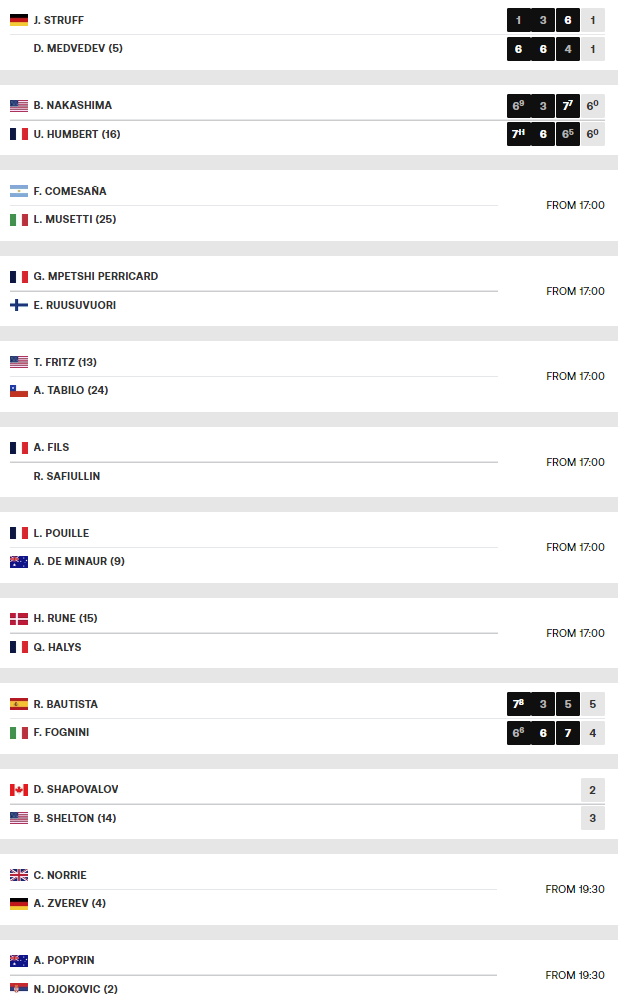618x1003 pixels.
Task: Click the Argentine flag next to F. Comesaña
Action: click(19, 191)
